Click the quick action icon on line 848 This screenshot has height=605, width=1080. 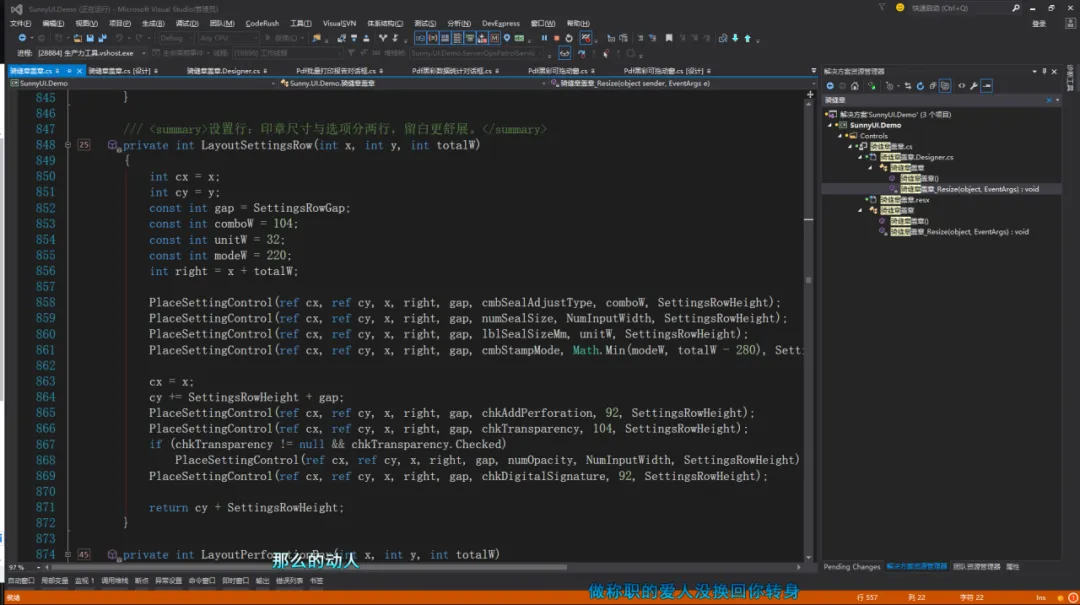112,145
